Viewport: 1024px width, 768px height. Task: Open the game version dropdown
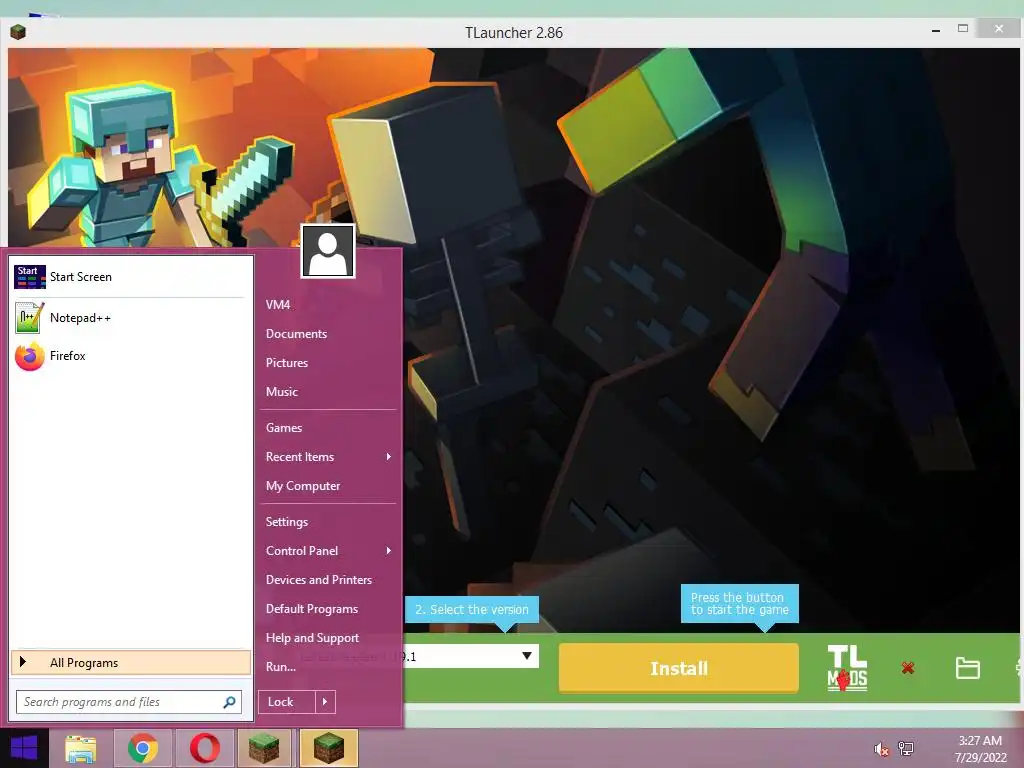pos(526,656)
